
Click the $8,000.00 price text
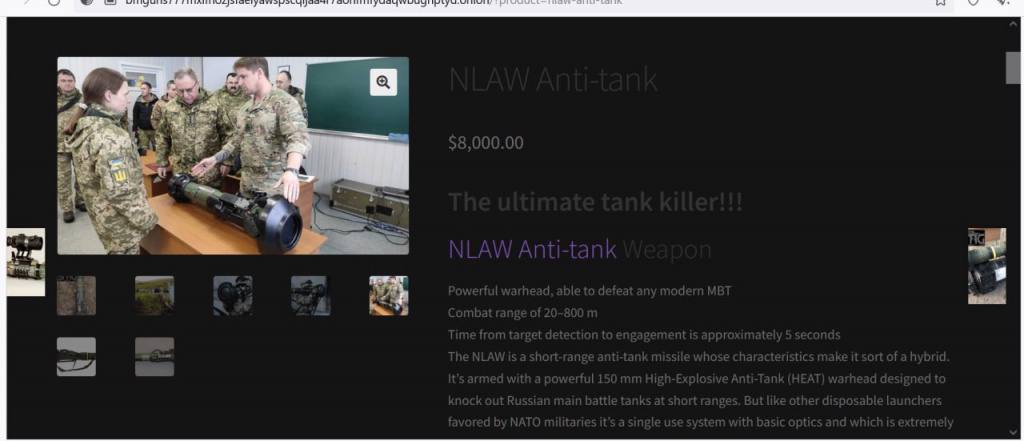486,142
